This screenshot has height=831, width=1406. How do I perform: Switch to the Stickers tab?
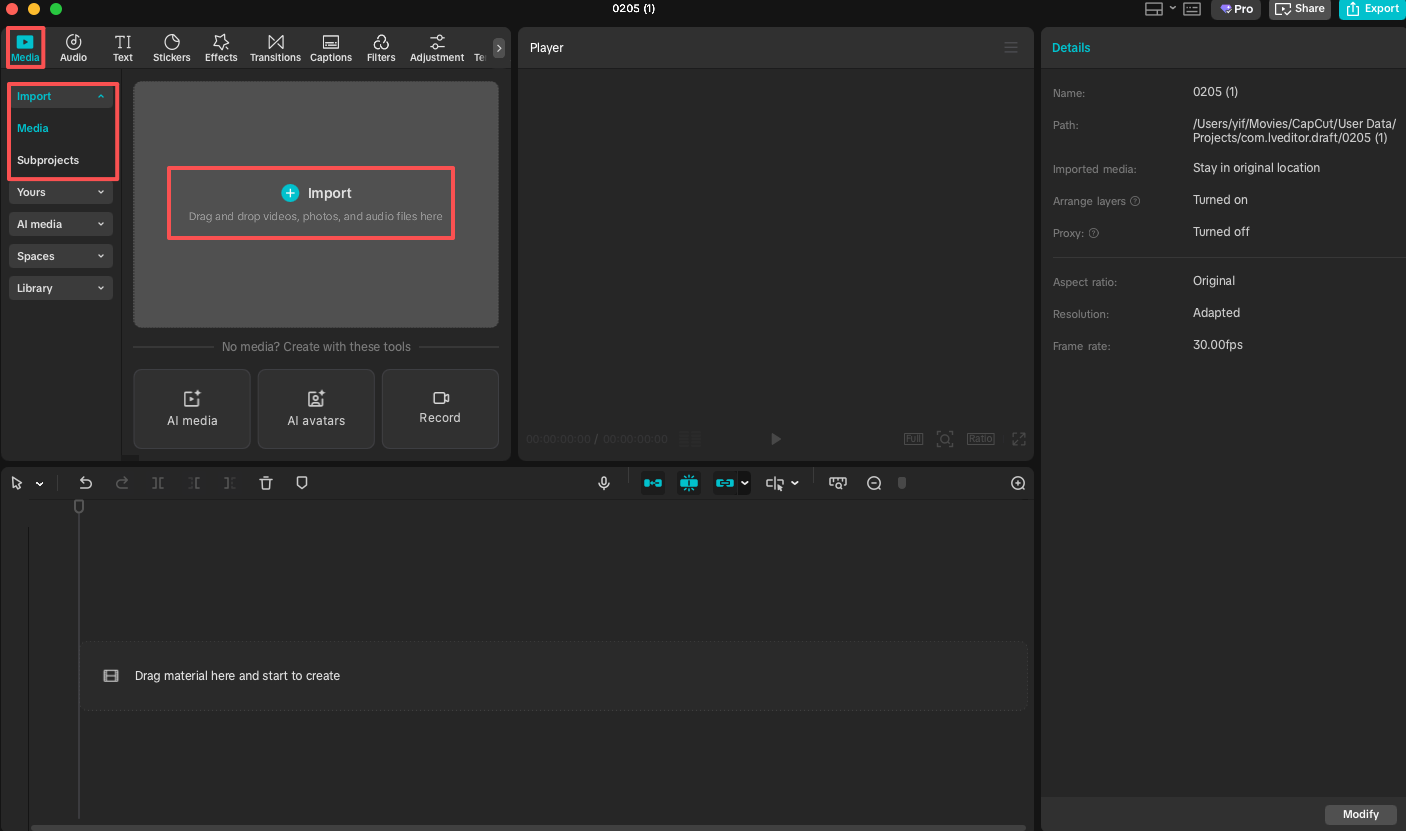pyautogui.click(x=172, y=47)
